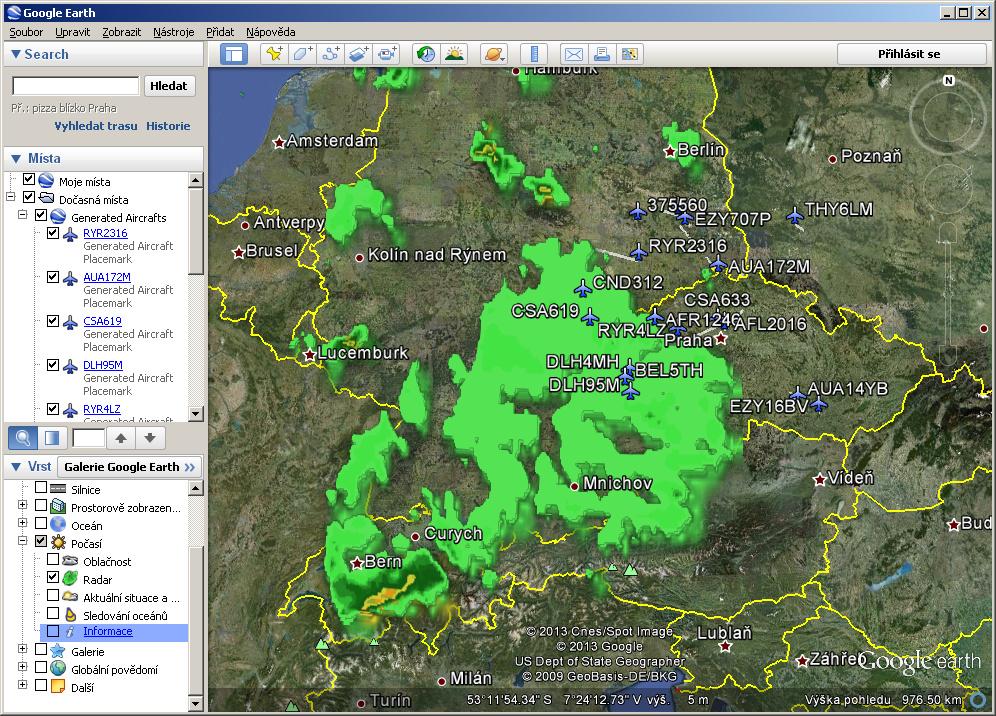Image resolution: width=996 pixels, height=716 pixels.
Task: Uncheck Generated Aircrafts checkbox
Action: point(41,215)
